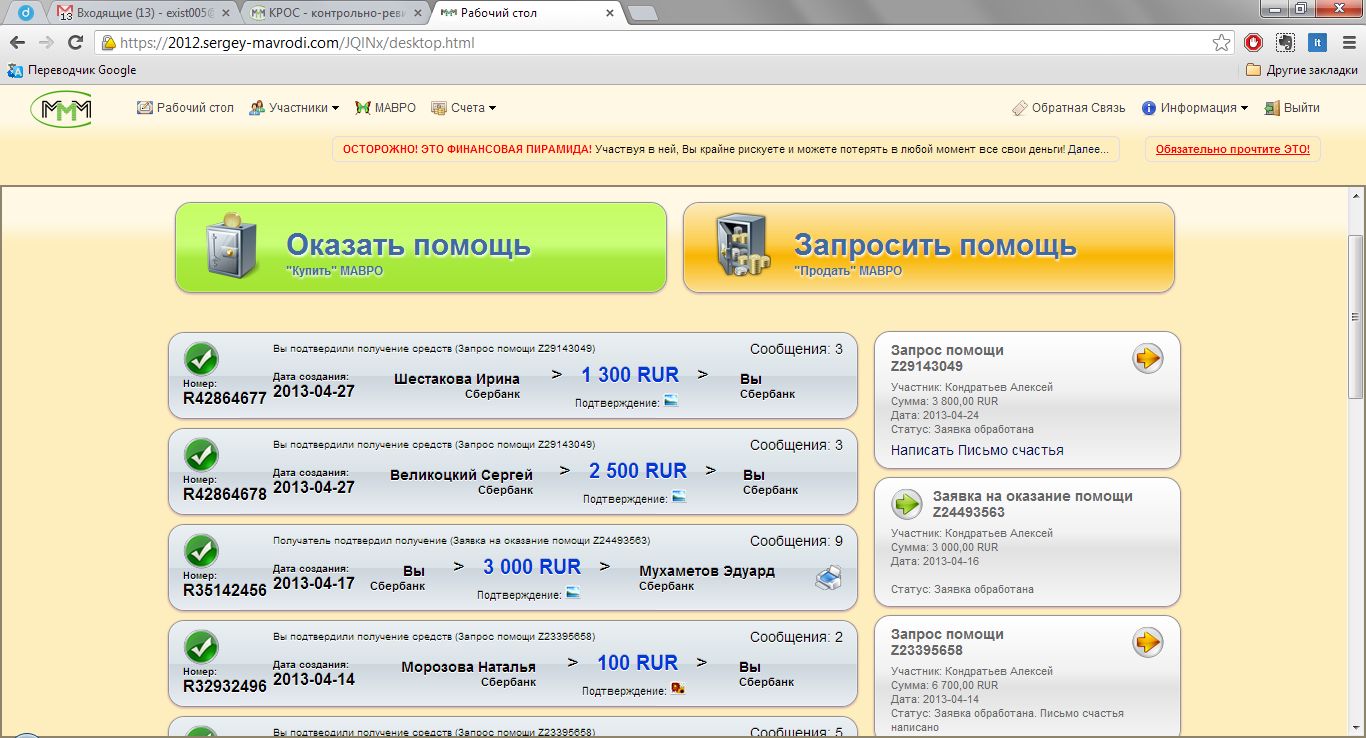Expand the Счета dropdown menu
The height and width of the screenshot is (738, 1366).
click(463, 108)
